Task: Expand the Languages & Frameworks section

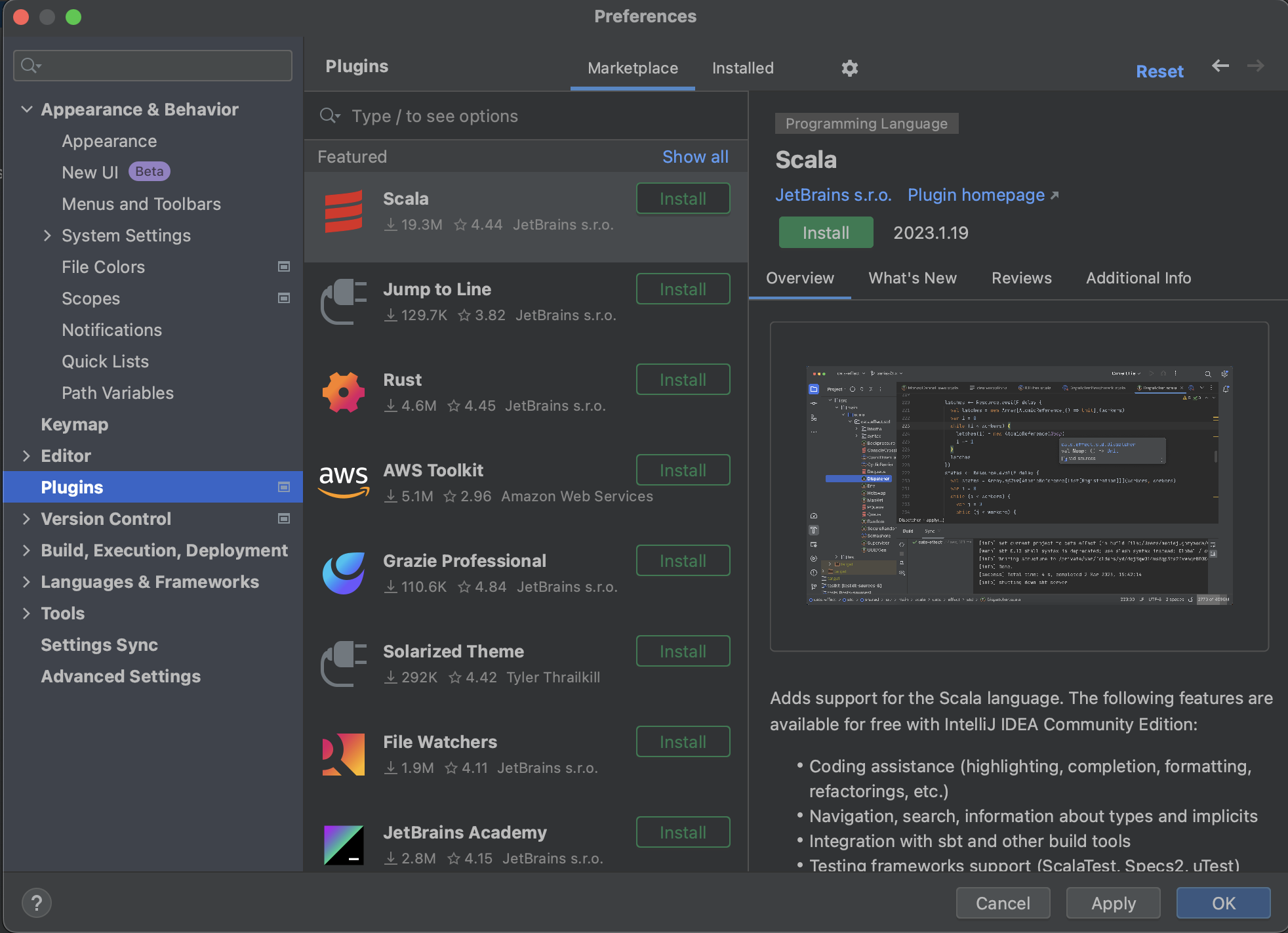Action: [x=27, y=582]
